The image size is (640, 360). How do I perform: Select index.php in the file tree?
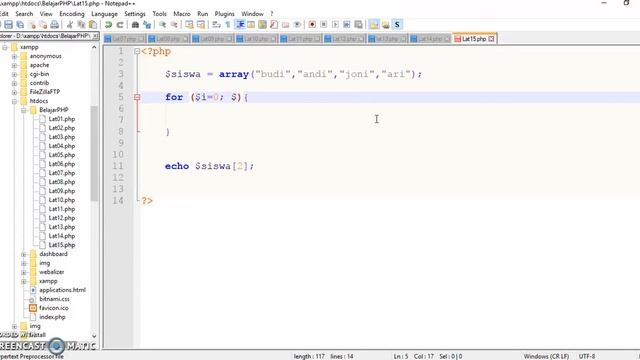(x=52, y=317)
